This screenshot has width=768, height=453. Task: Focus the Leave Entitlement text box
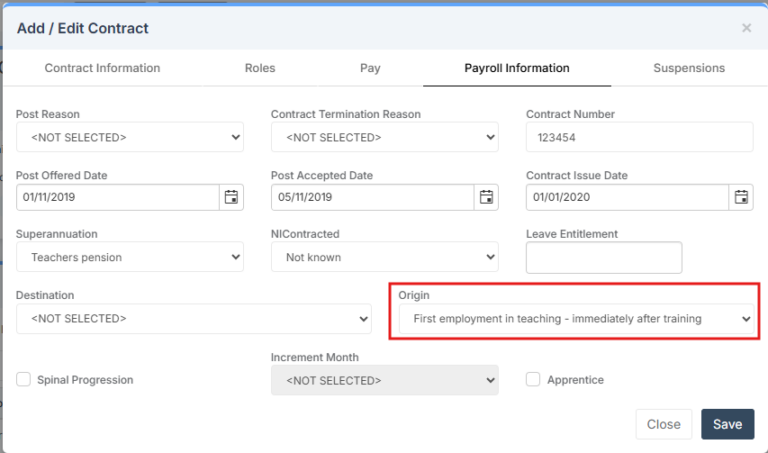(603, 257)
